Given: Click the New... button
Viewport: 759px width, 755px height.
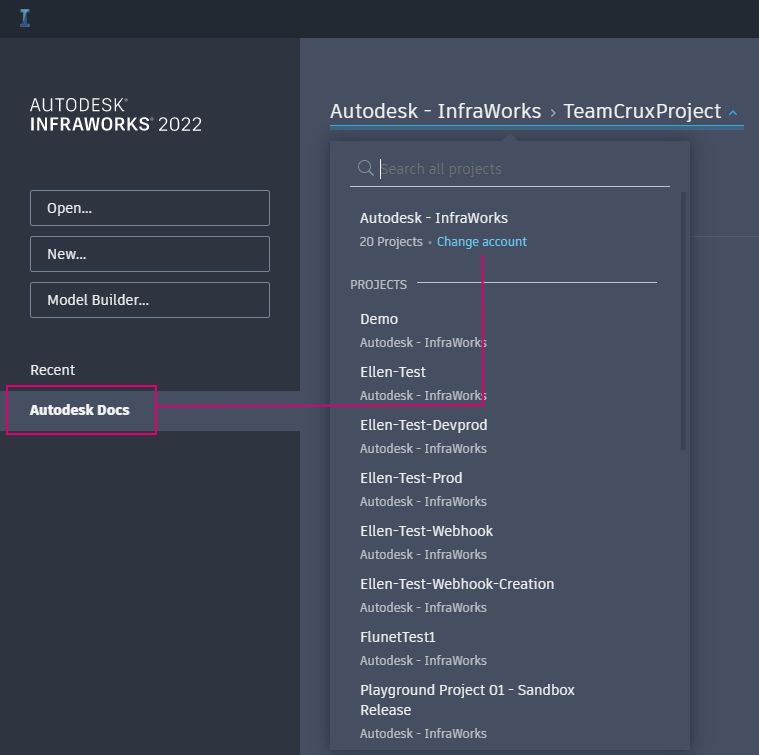Looking at the screenshot, I should click(x=150, y=254).
